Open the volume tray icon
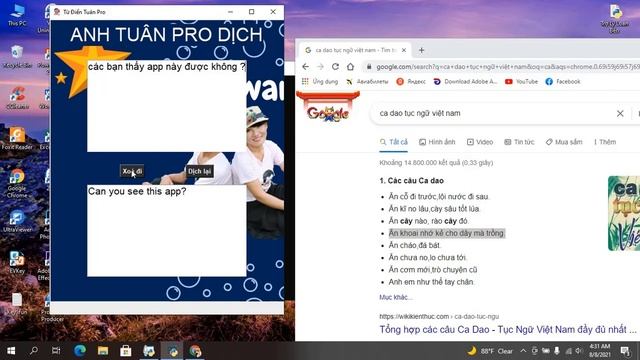 pyautogui.click(x=579, y=351)
